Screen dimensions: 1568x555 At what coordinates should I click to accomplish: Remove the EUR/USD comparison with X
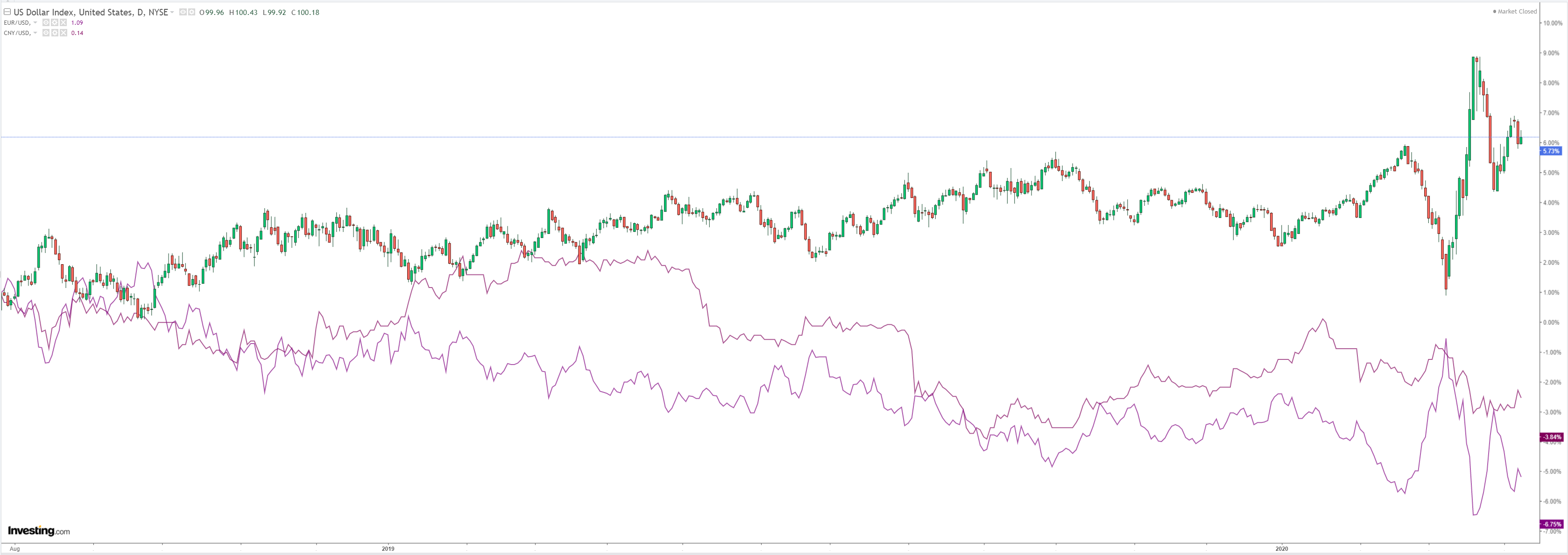[x=64, y=22]
